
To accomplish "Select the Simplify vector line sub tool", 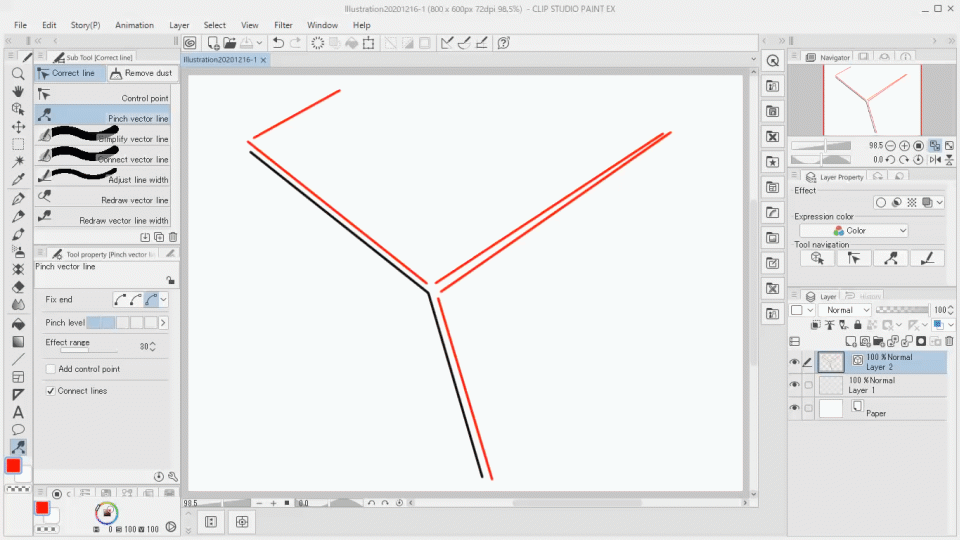I will [x=102, y=137].
